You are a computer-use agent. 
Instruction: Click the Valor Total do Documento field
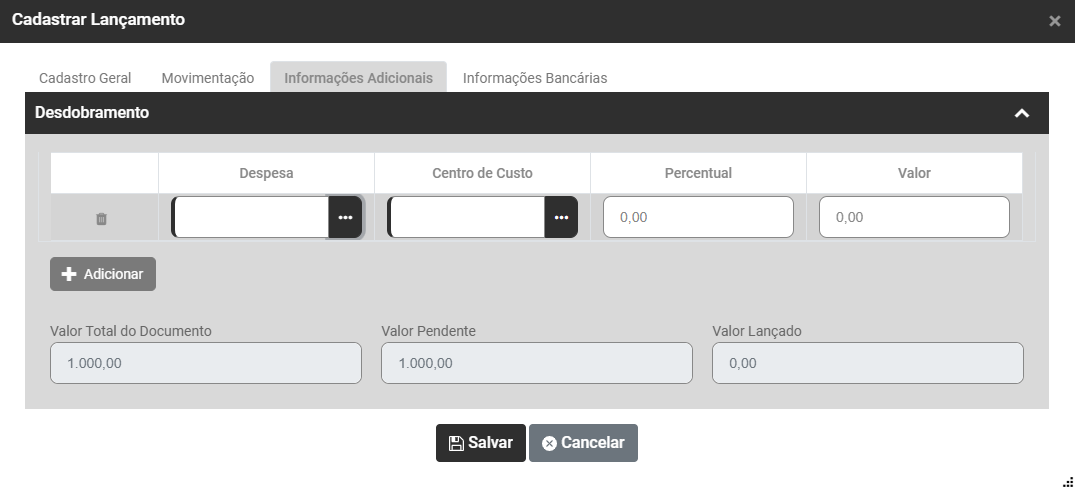[x=205, y=364]
